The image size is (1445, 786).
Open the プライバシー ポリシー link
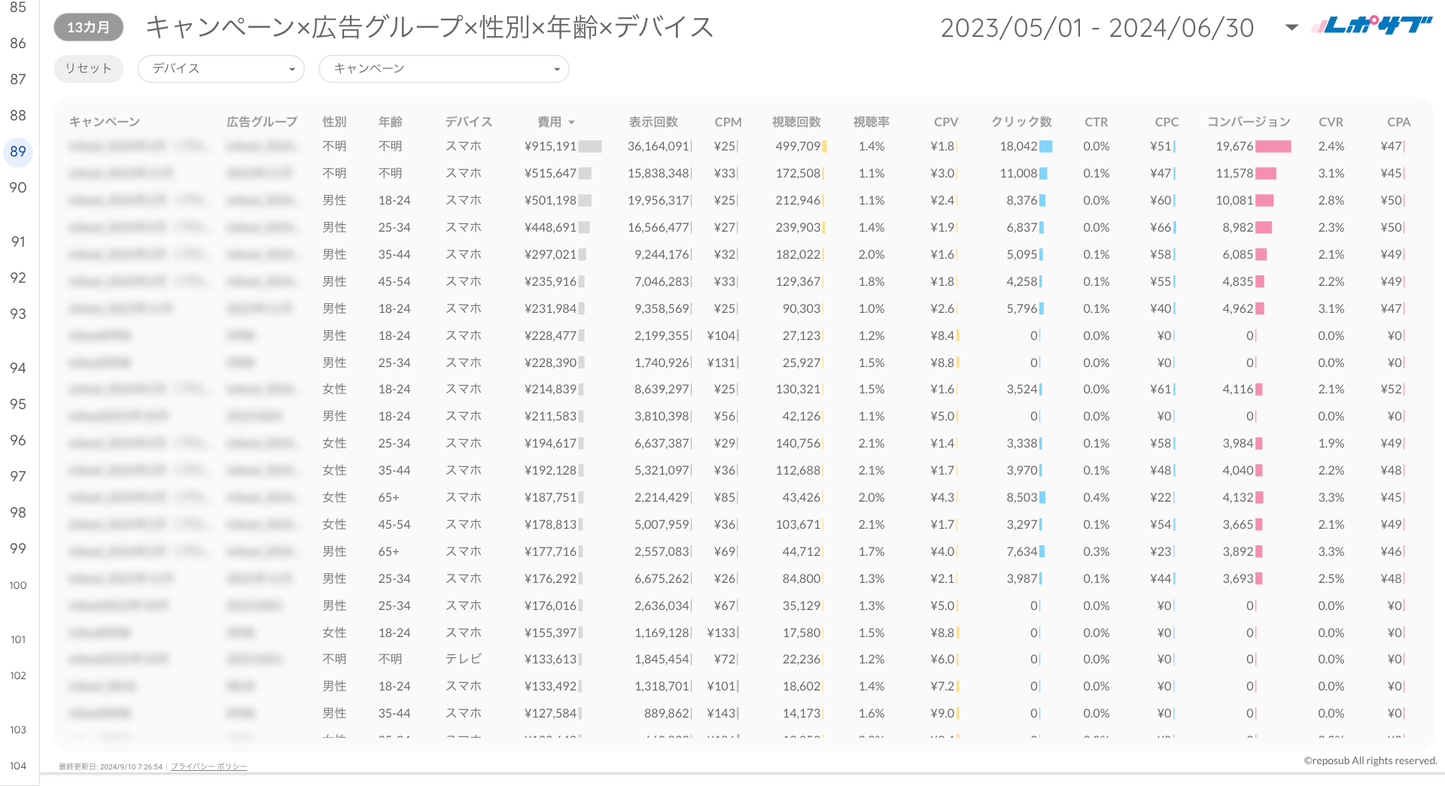(209, 767)
